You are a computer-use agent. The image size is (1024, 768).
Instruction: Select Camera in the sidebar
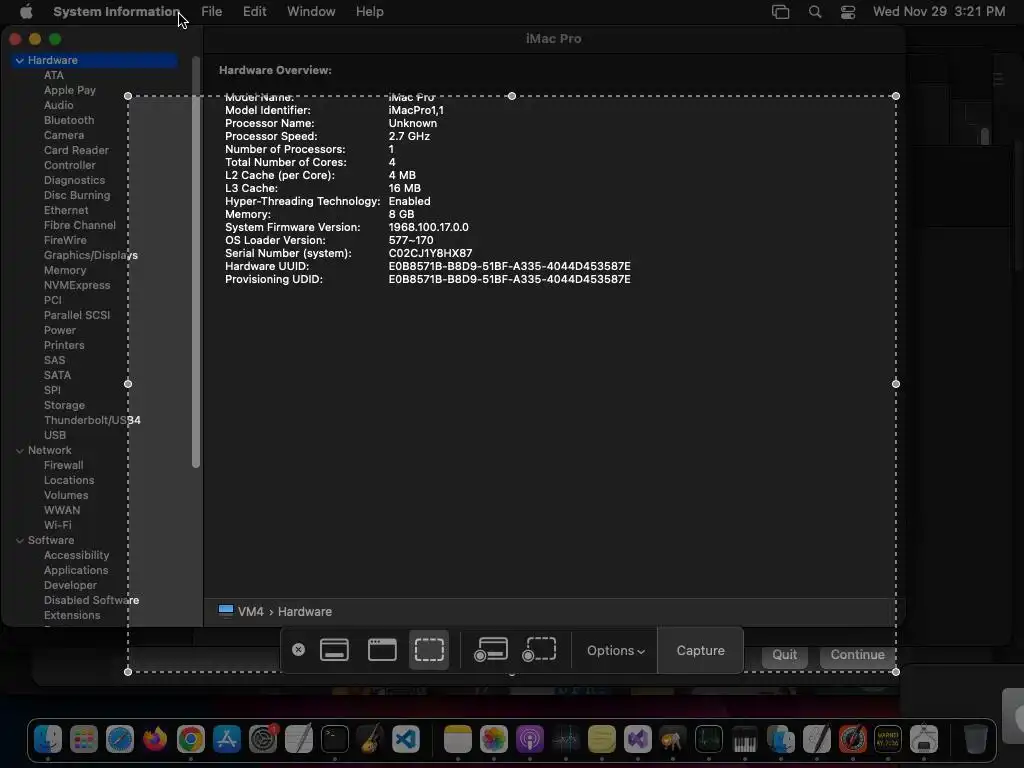click(64, 135)
